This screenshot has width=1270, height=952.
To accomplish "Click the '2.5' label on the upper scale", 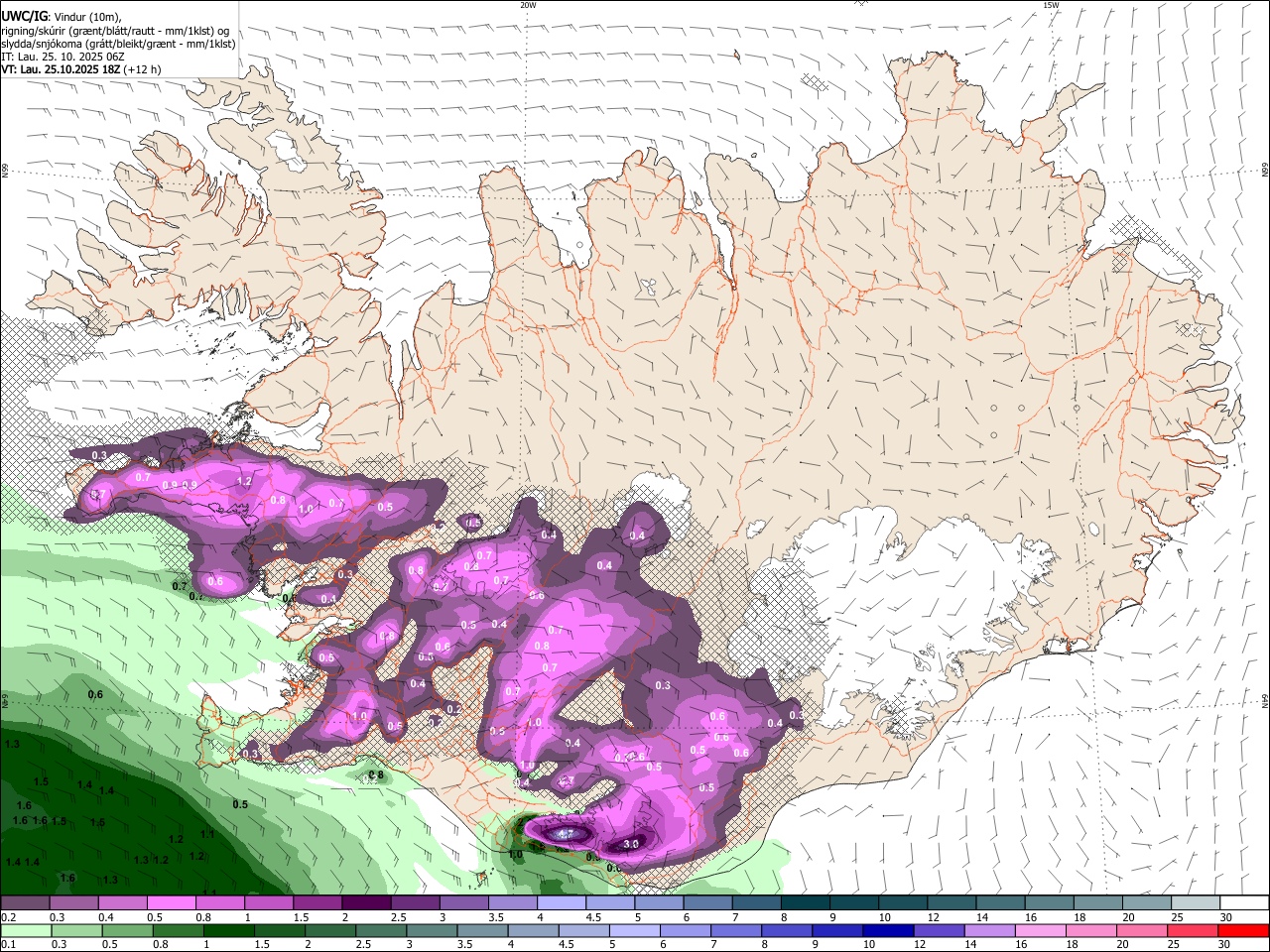I will pyautogui.click(x=398, y=917).
